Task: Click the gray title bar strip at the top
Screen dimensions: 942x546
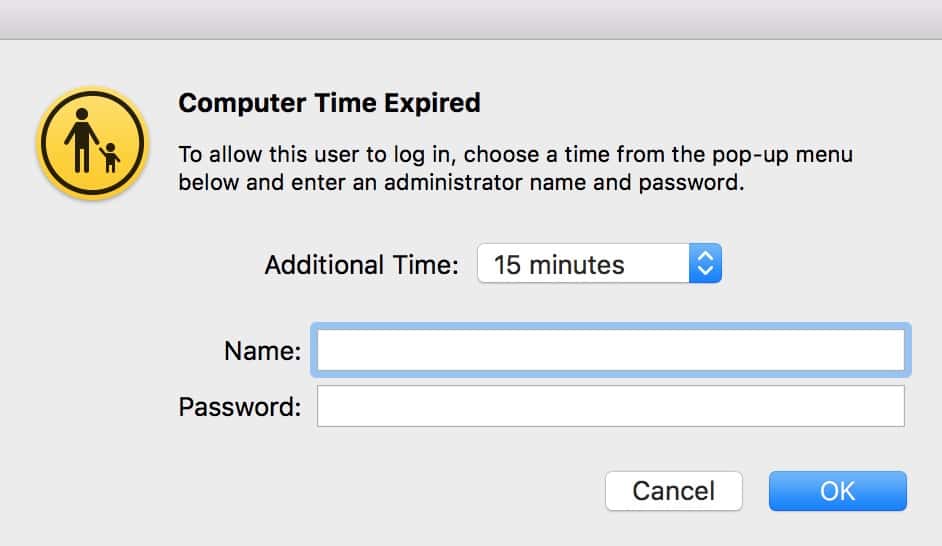Action: 470,19
